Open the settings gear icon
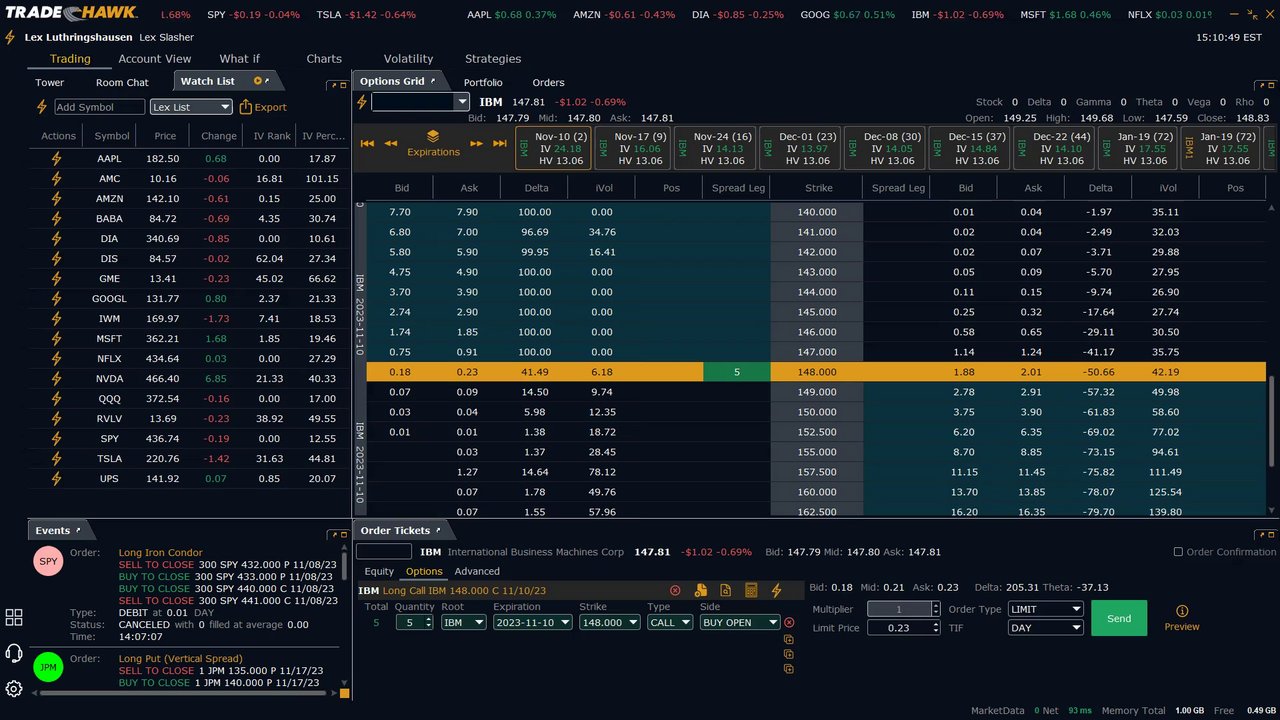This screenshot has height=720, width=1280. pos(14,689)
